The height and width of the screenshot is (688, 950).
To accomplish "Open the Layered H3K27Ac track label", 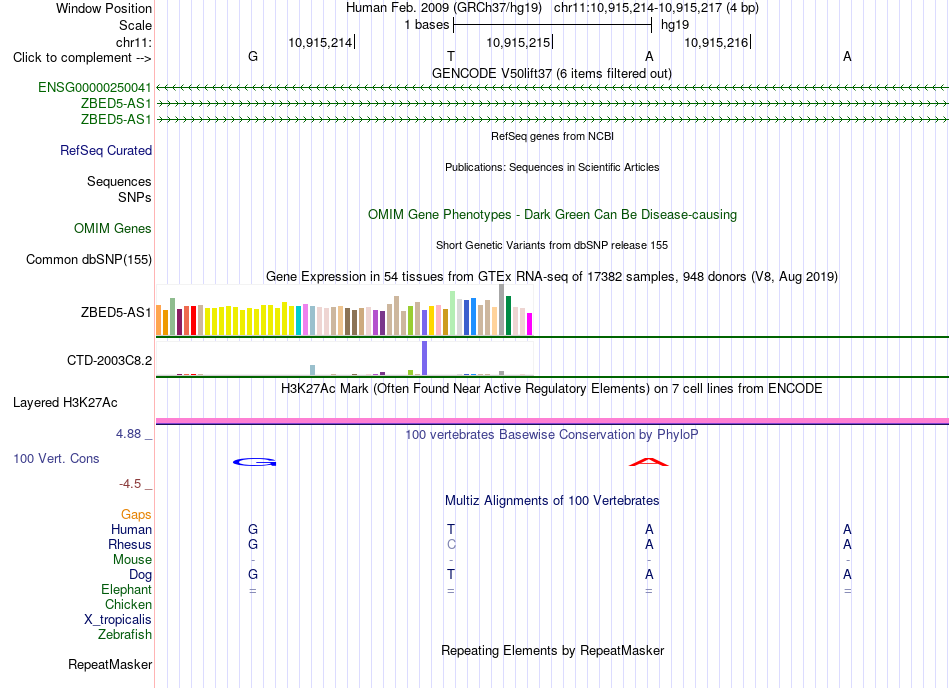I will pyautogui.click(x=65, y=403).
